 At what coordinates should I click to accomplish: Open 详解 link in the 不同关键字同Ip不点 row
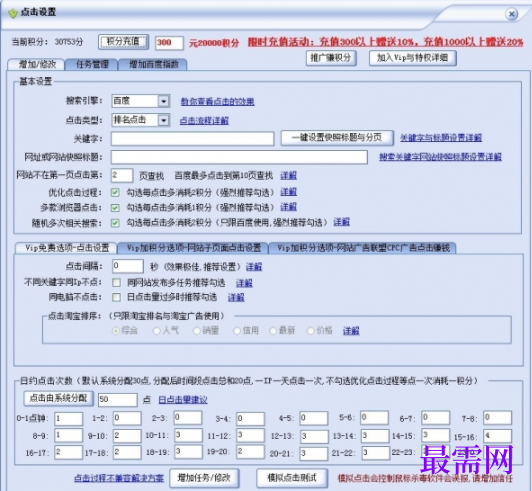coord(244,283)
